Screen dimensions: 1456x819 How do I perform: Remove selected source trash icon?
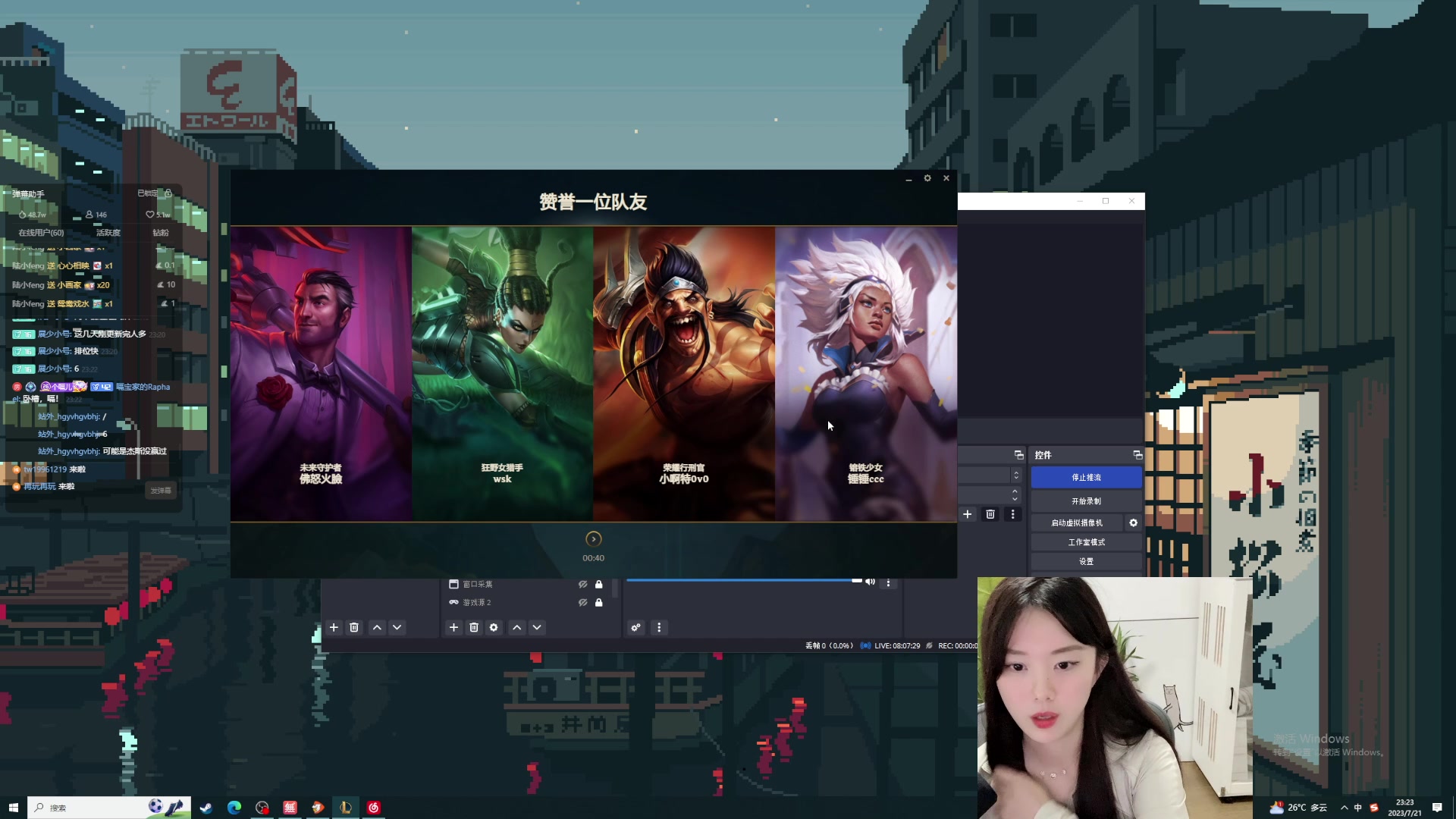(x=474, y=627)
